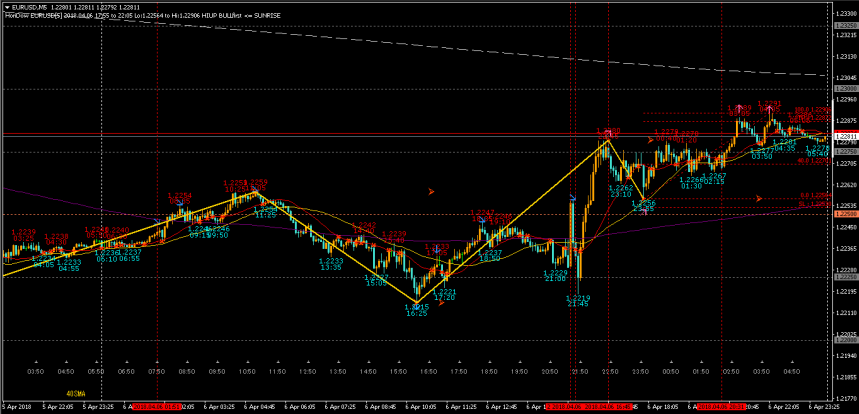Click blue arrow above the 21:45 spike candle
The height and width of the screenshot is (414, 859).
pos(572,197)
